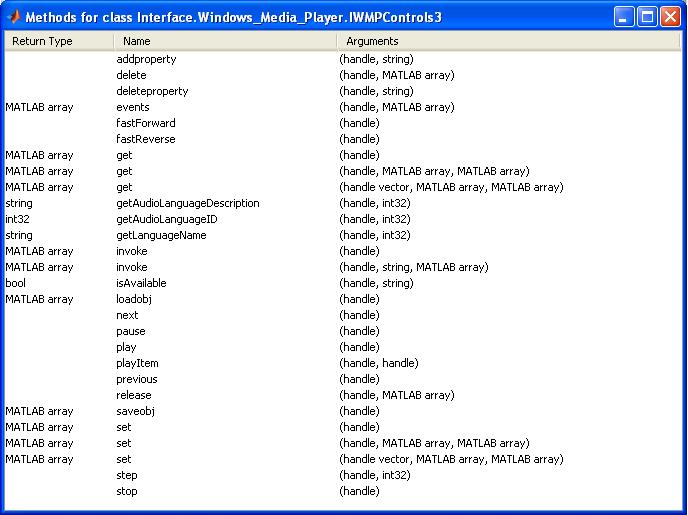Click MATLAB array return type of saveobj

(x=39, y=411)
